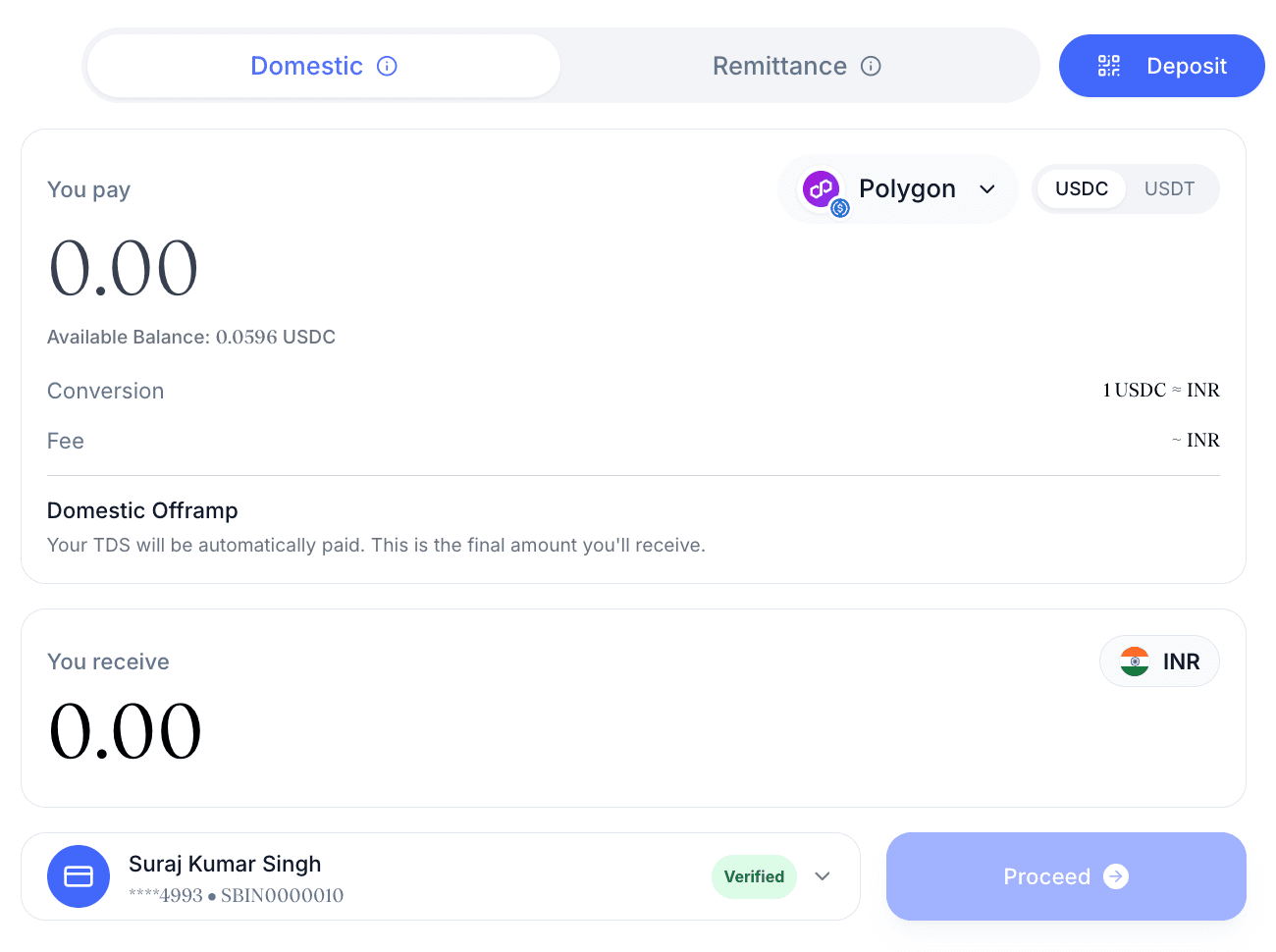Screen dimensions: 1276x952
Task: Click the QR code icon on the Deposit button
Action: tap(1109, 66)
